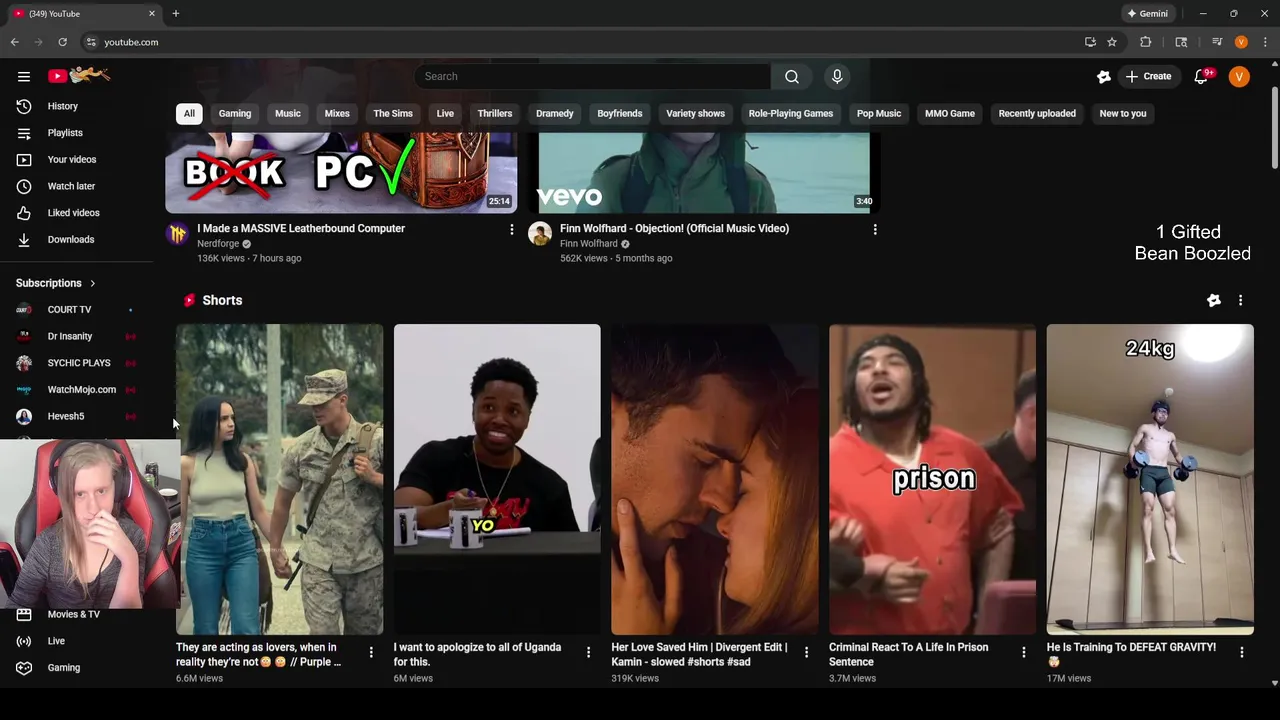Expand the Subscriptions section
The height and width of the screenshot is (720, 1280).
pyautogui.click(x=56, y=283)
